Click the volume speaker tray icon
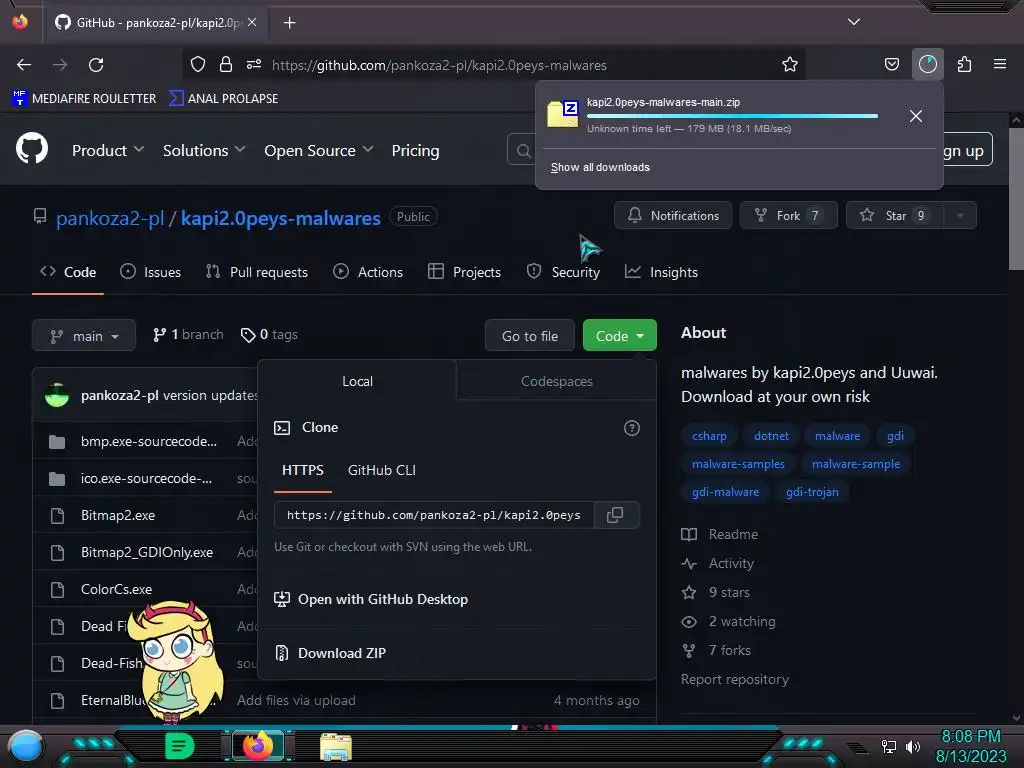The height and width of the screenshot is (768, 1024). [913, 746]
